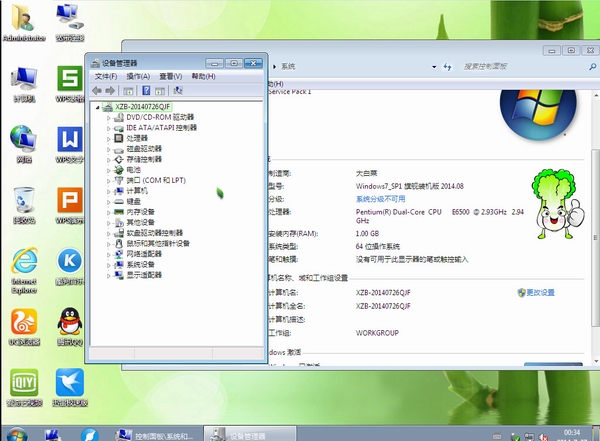The image size is (600, 441).
Task: Select the 系统设备 tree item
Action: [x=140, y=265]
